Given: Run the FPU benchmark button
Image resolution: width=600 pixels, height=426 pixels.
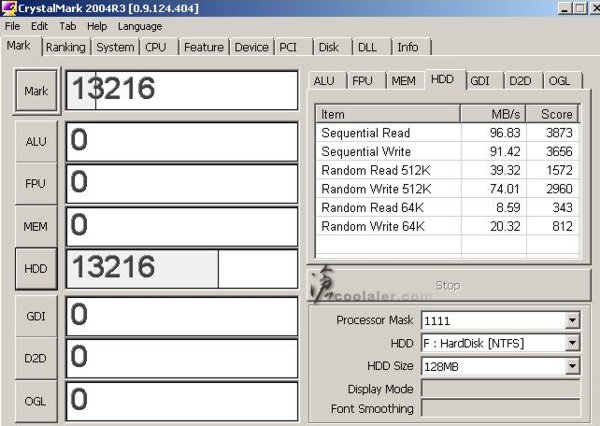Looking at the screenshot, I should click(36, 184).
